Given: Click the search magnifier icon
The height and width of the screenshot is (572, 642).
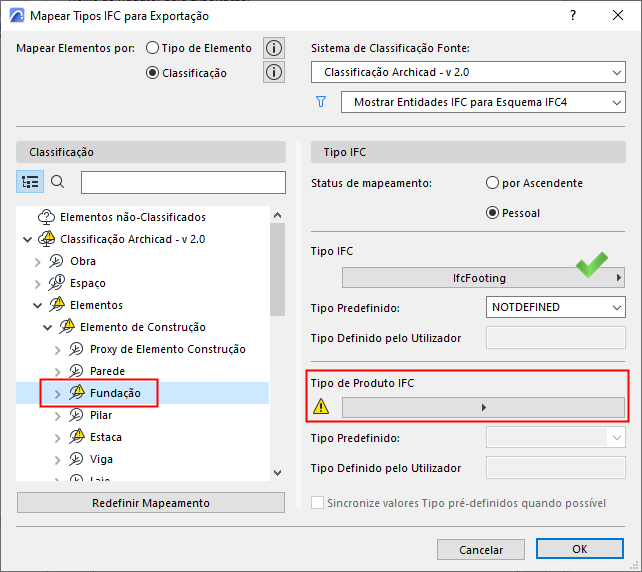Looking at the screenshot, I should (58, 182).
